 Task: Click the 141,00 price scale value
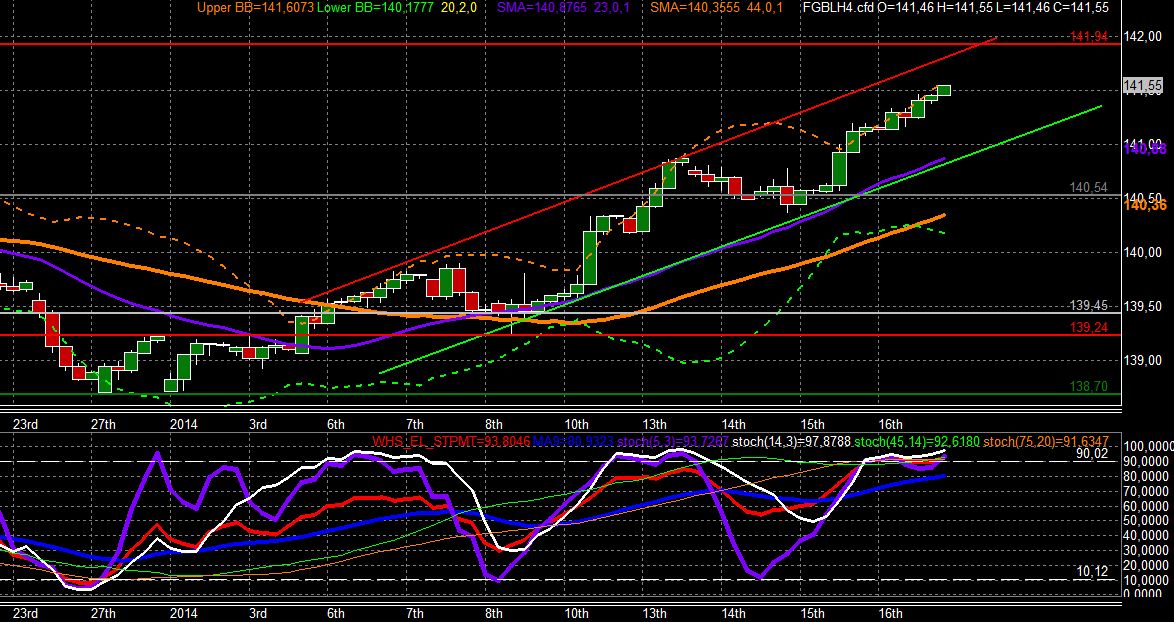coord(1142,144)
